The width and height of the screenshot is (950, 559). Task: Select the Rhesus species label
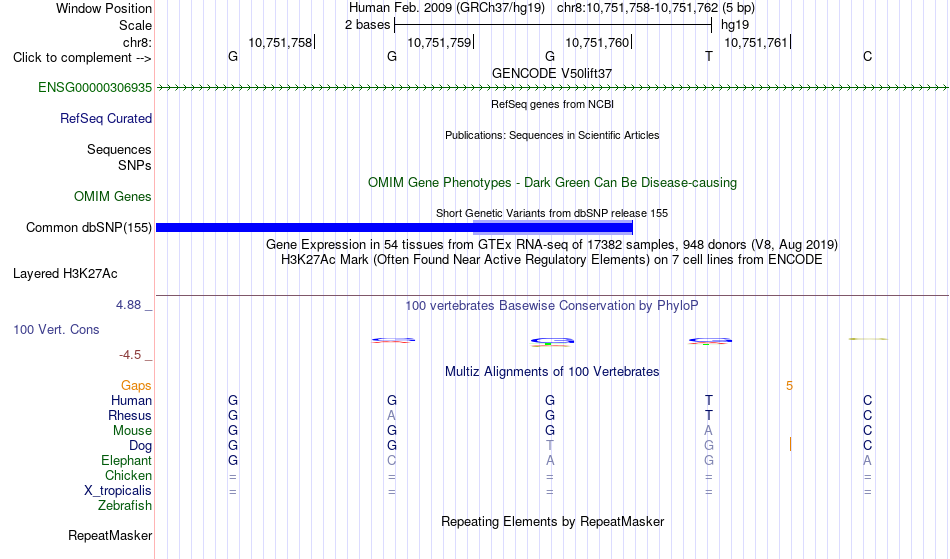130,415
